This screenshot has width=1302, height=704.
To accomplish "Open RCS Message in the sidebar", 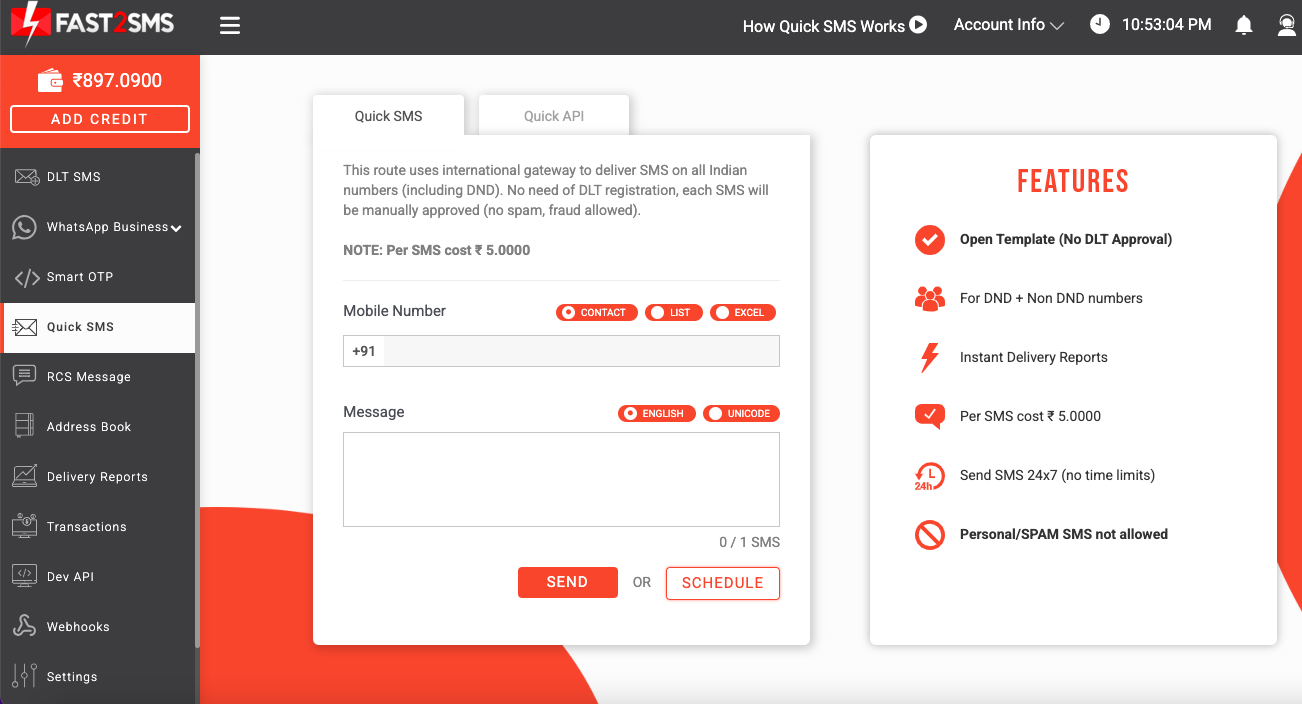I will (98, 377).
